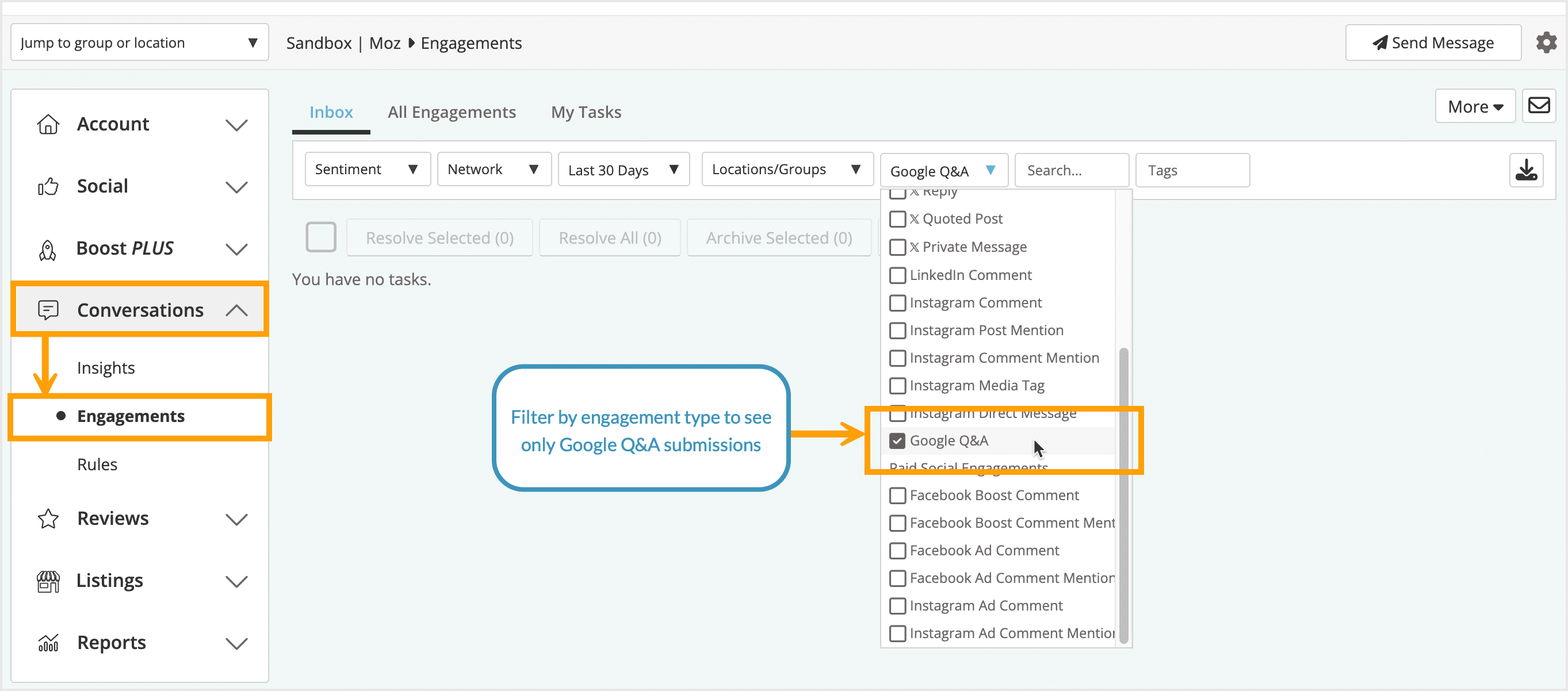Click the Account home icon
Image resolution: width=1568 pixels, height=691 pixels.
coord(49,124)
